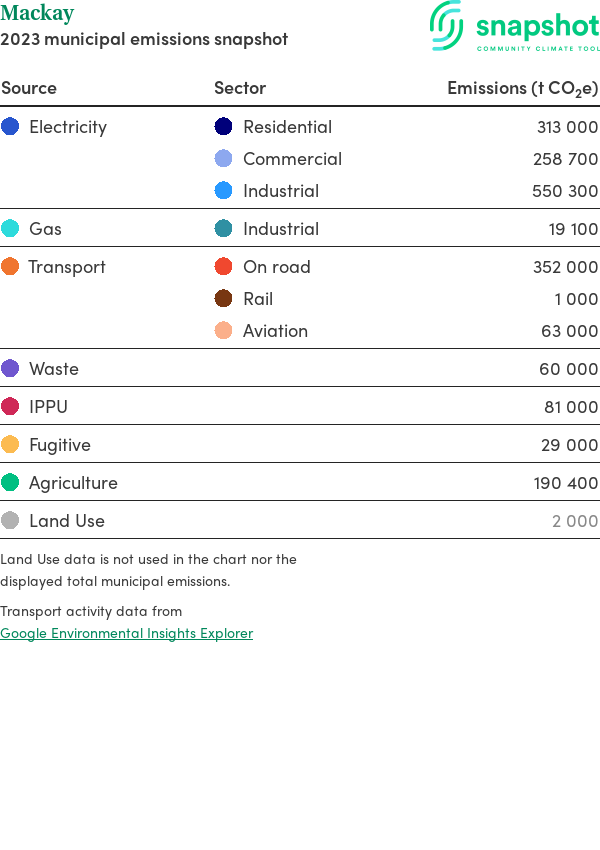Click the peach Aviation sector dot
The height and width of the screenshot is (850, 600).
224,331
